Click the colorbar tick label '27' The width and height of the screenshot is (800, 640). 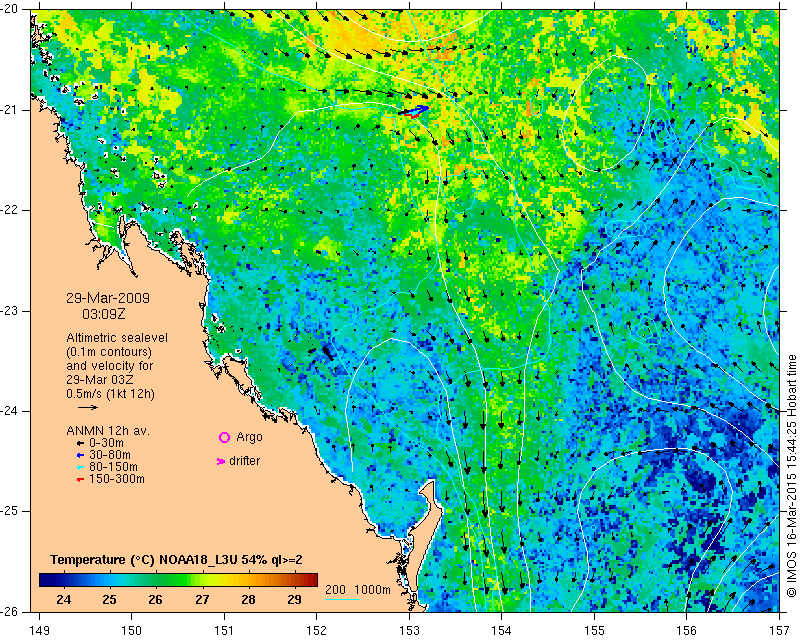[202, 599]
